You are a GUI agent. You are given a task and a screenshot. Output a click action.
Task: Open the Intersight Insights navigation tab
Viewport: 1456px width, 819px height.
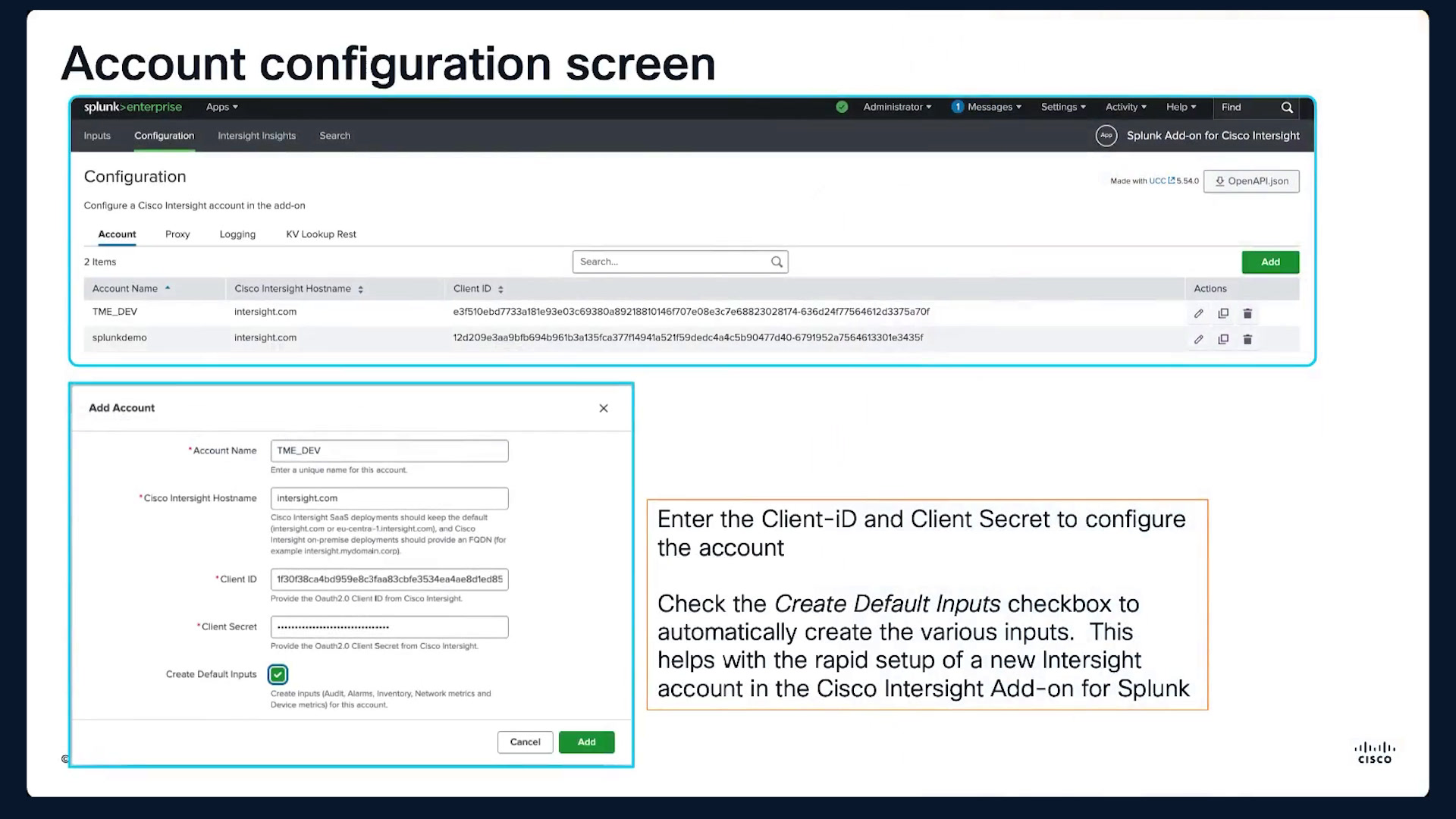click(257, 136)
